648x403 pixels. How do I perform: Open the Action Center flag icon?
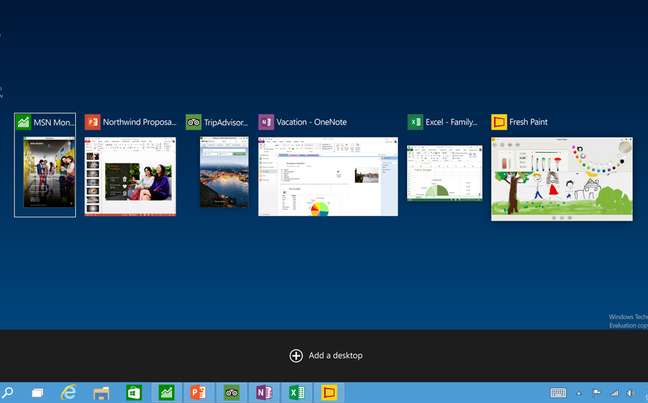click(x=596, y=393)
